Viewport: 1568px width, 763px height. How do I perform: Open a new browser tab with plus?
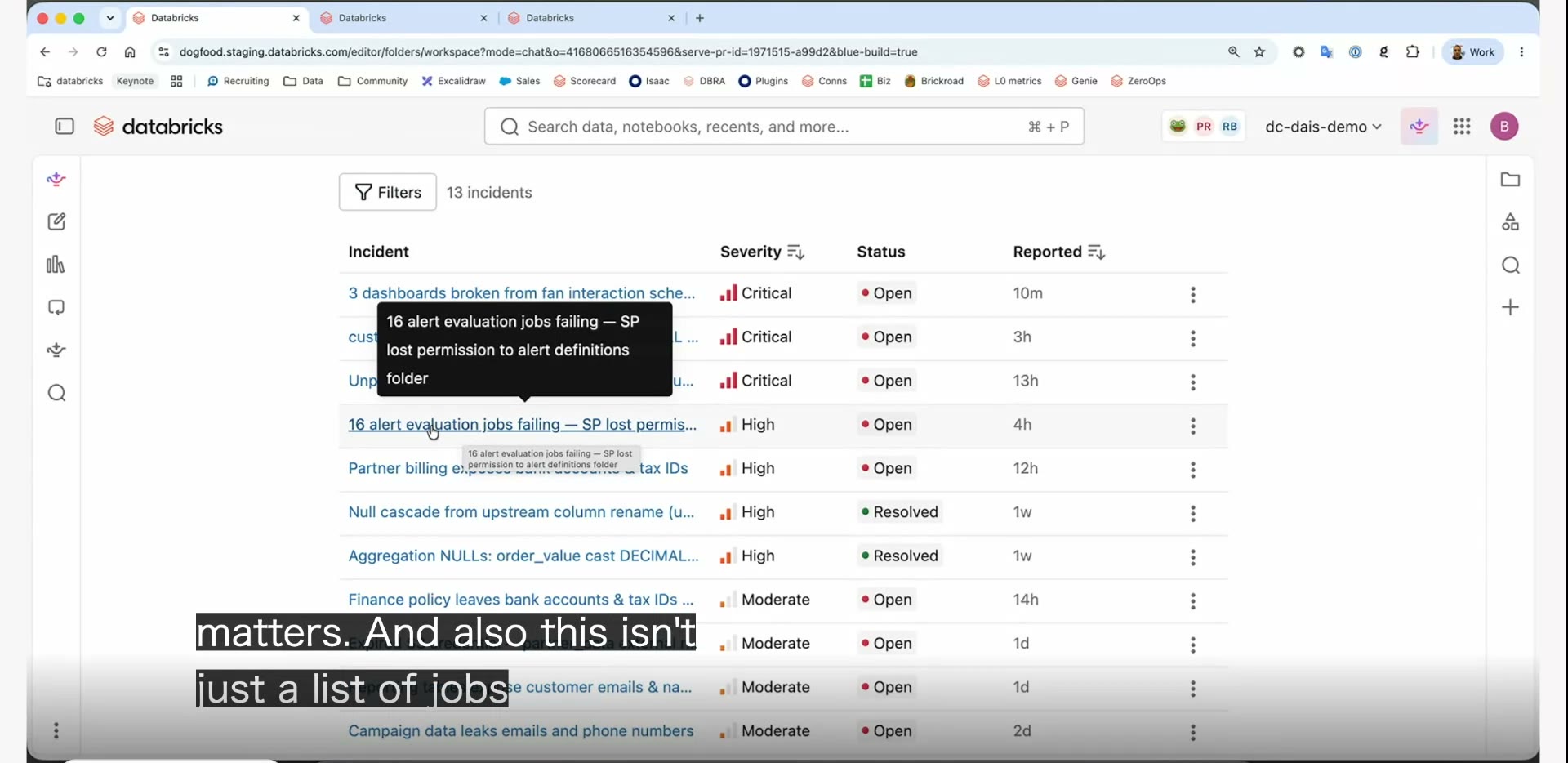coord(701,18)
